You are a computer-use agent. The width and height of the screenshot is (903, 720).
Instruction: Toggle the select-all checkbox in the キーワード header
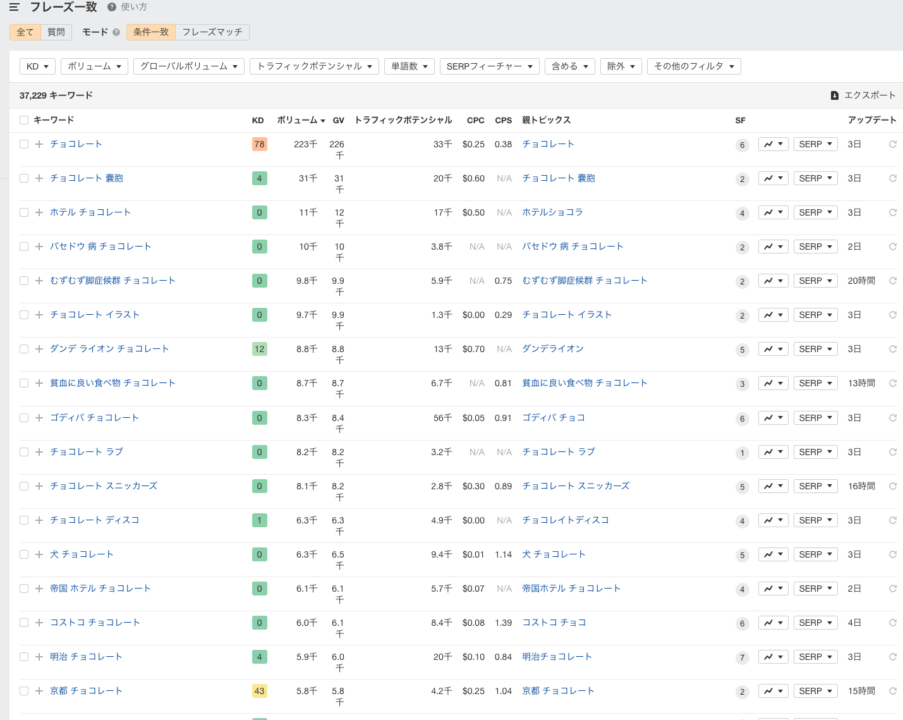[x=24, y=120]
